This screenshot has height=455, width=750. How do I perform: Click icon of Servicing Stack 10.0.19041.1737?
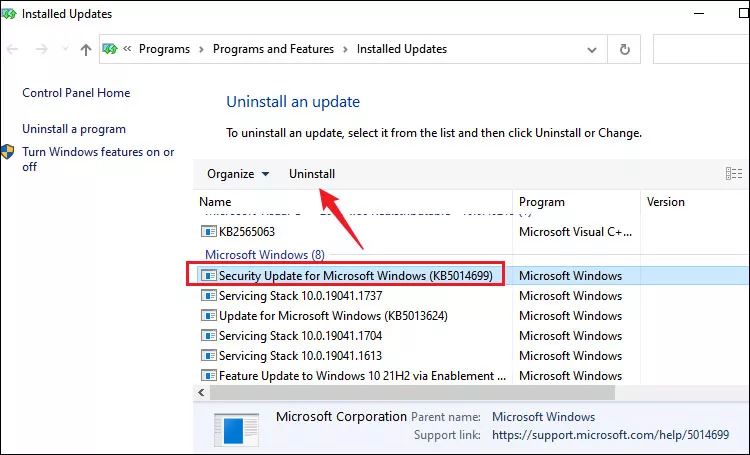click(x=208, y=296)
